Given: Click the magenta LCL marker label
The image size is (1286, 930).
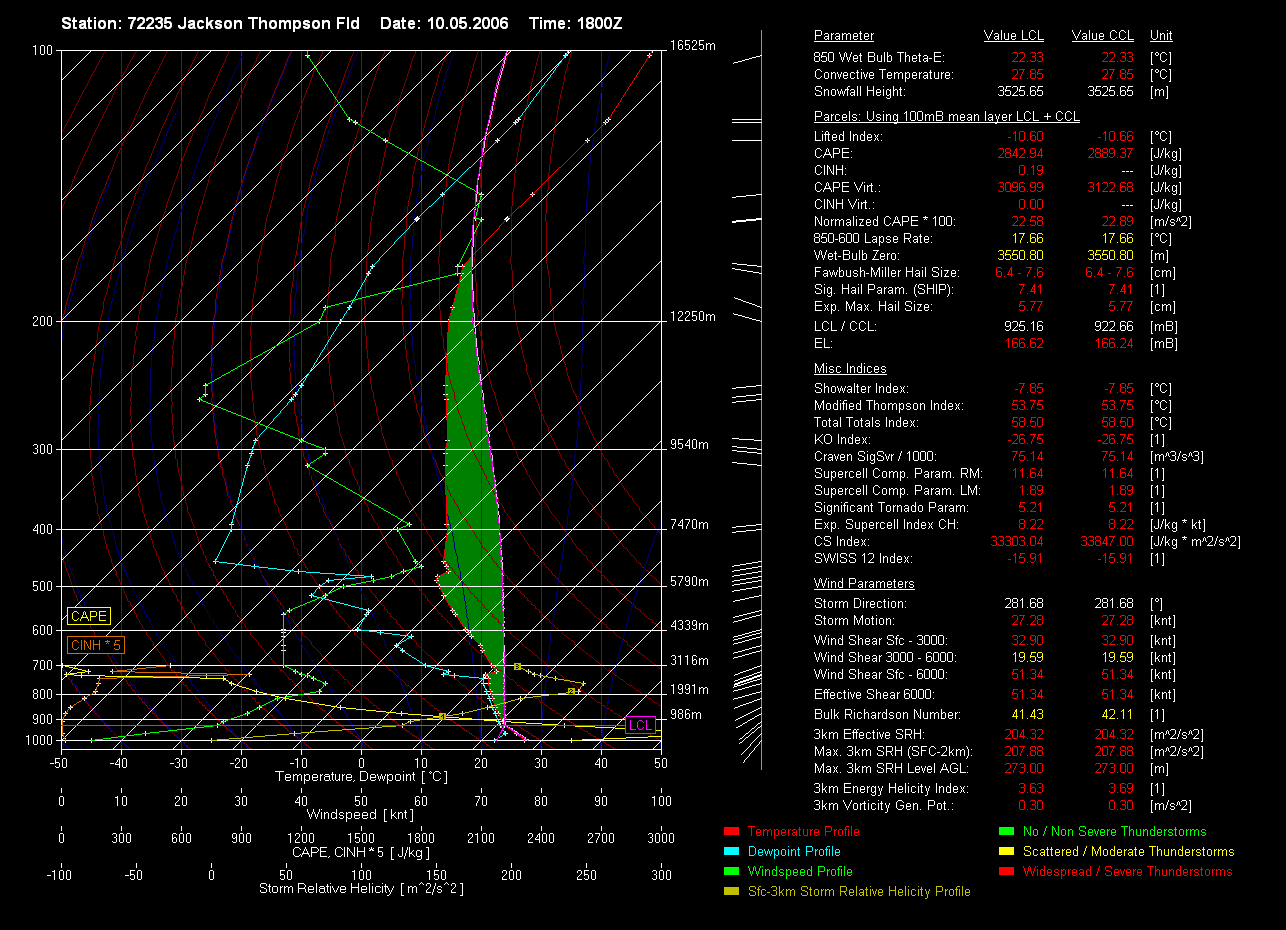Looking at the screenshot, I should coord(640,725).
